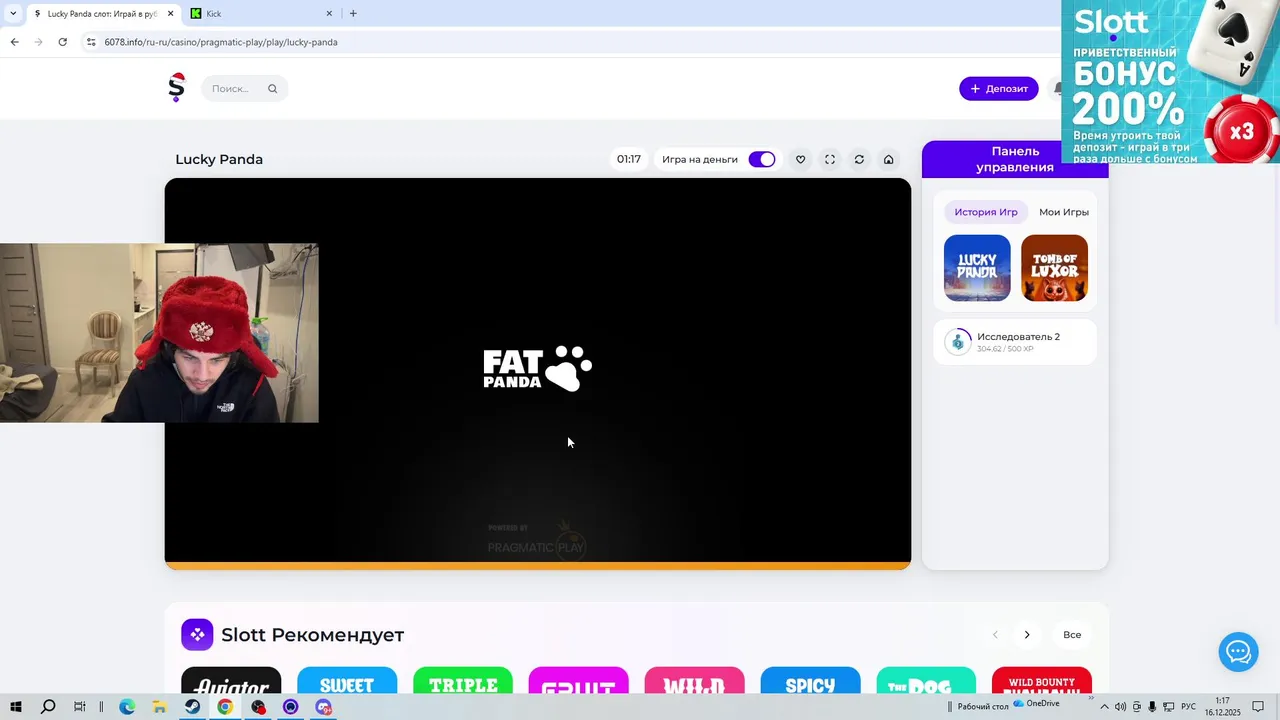View site information icon in address bar
The image size is (1280, 720).
91,42
